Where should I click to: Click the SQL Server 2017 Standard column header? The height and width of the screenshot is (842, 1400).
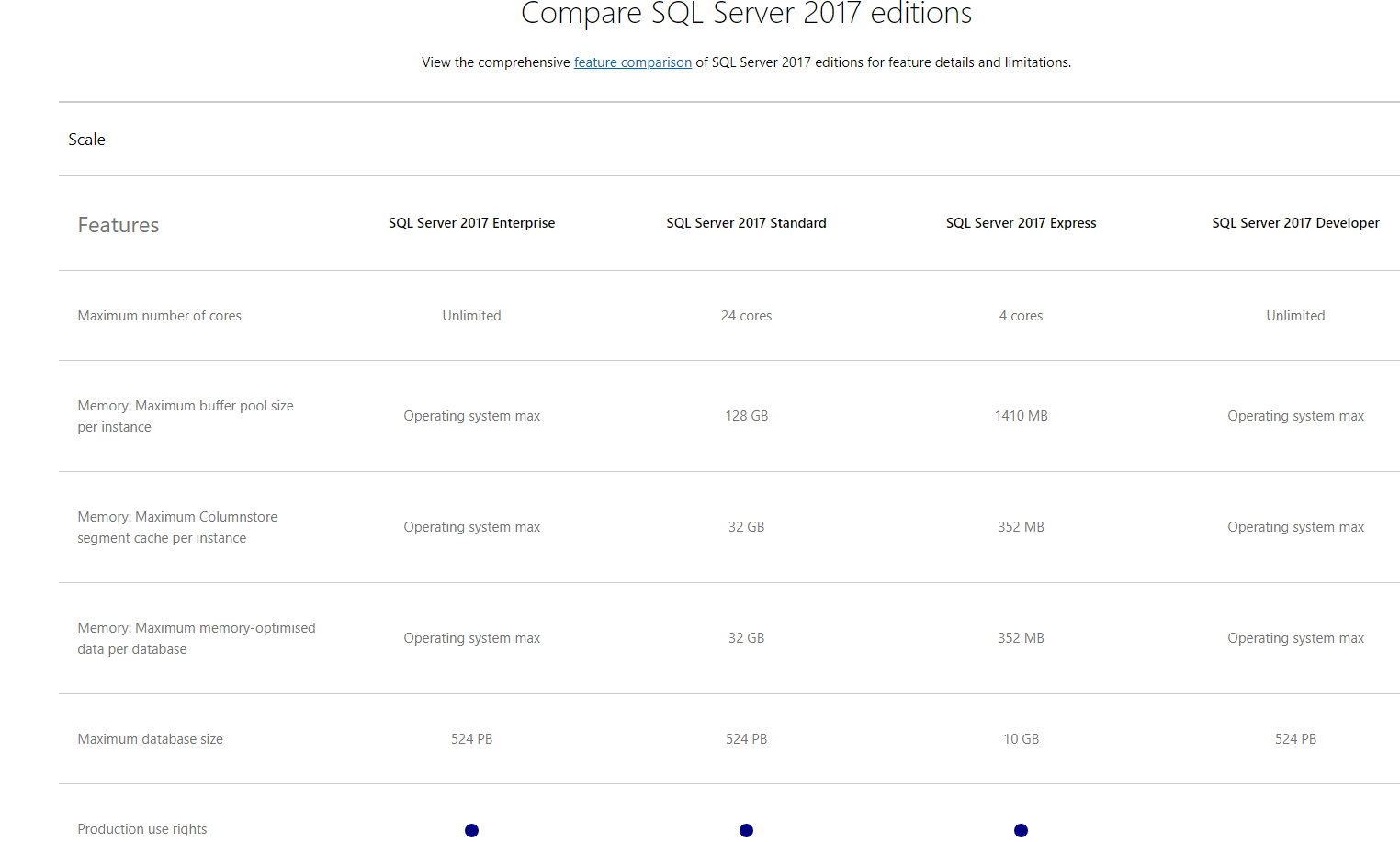[x=746, y=223]
